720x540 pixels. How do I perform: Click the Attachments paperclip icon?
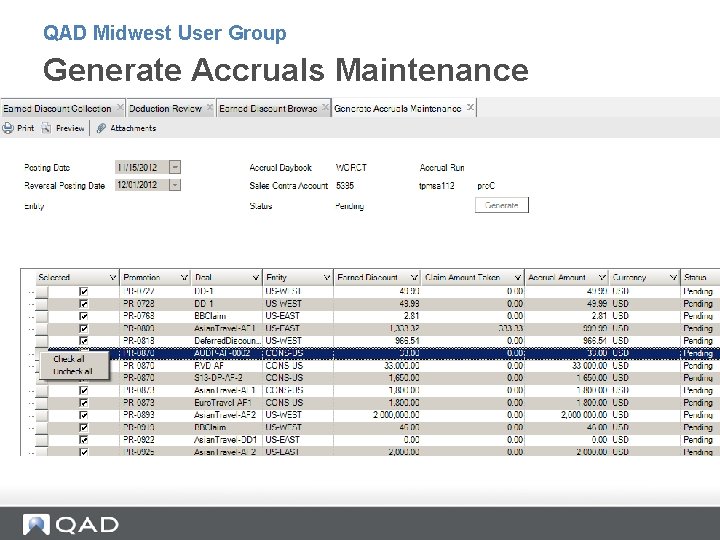pos(101,128)
